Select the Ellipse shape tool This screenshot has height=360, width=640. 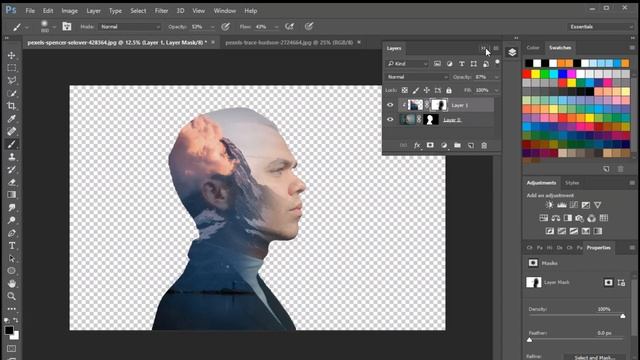11,271
